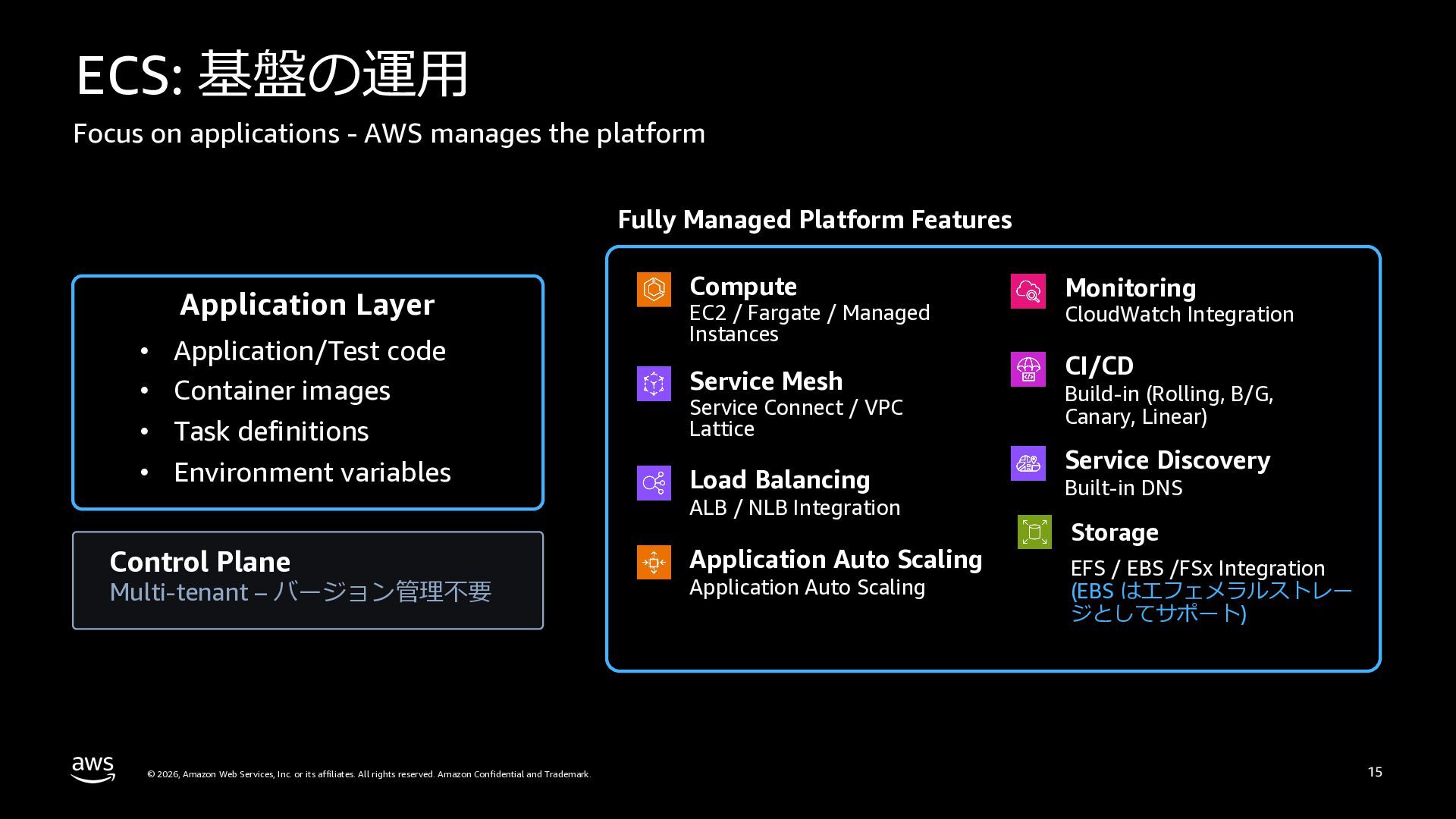
Task: Click the CloudWatch Integration text
Action: tap(1178, 315)
